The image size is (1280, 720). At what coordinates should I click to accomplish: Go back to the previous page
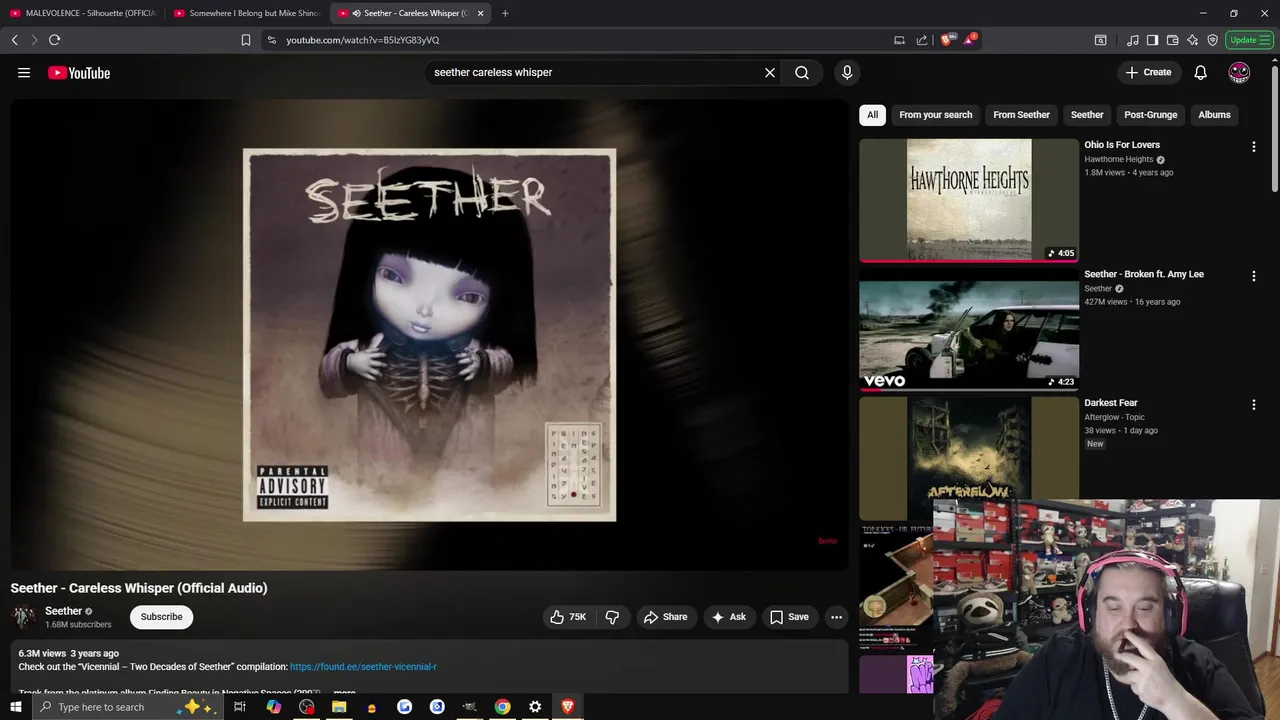pos(14,40)
